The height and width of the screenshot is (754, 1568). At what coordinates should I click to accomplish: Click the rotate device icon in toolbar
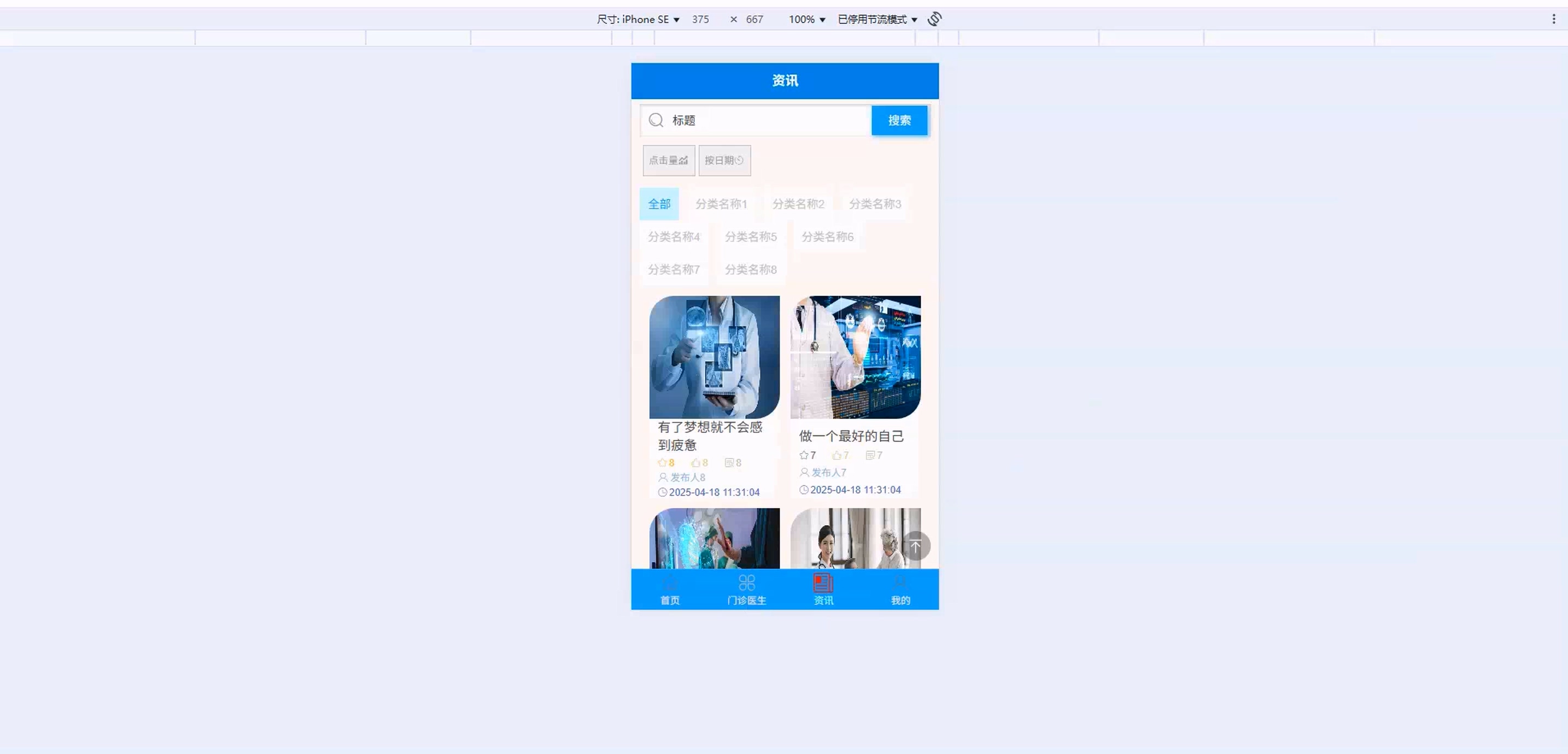pos(934,19)
